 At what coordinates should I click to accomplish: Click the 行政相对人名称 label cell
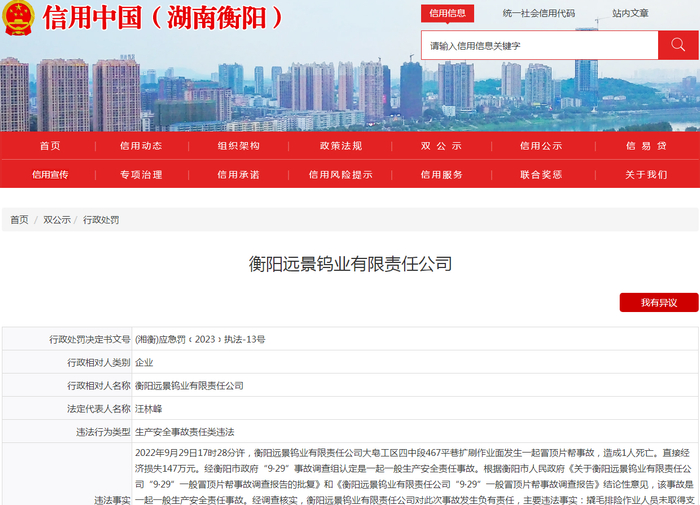(67, 385)
